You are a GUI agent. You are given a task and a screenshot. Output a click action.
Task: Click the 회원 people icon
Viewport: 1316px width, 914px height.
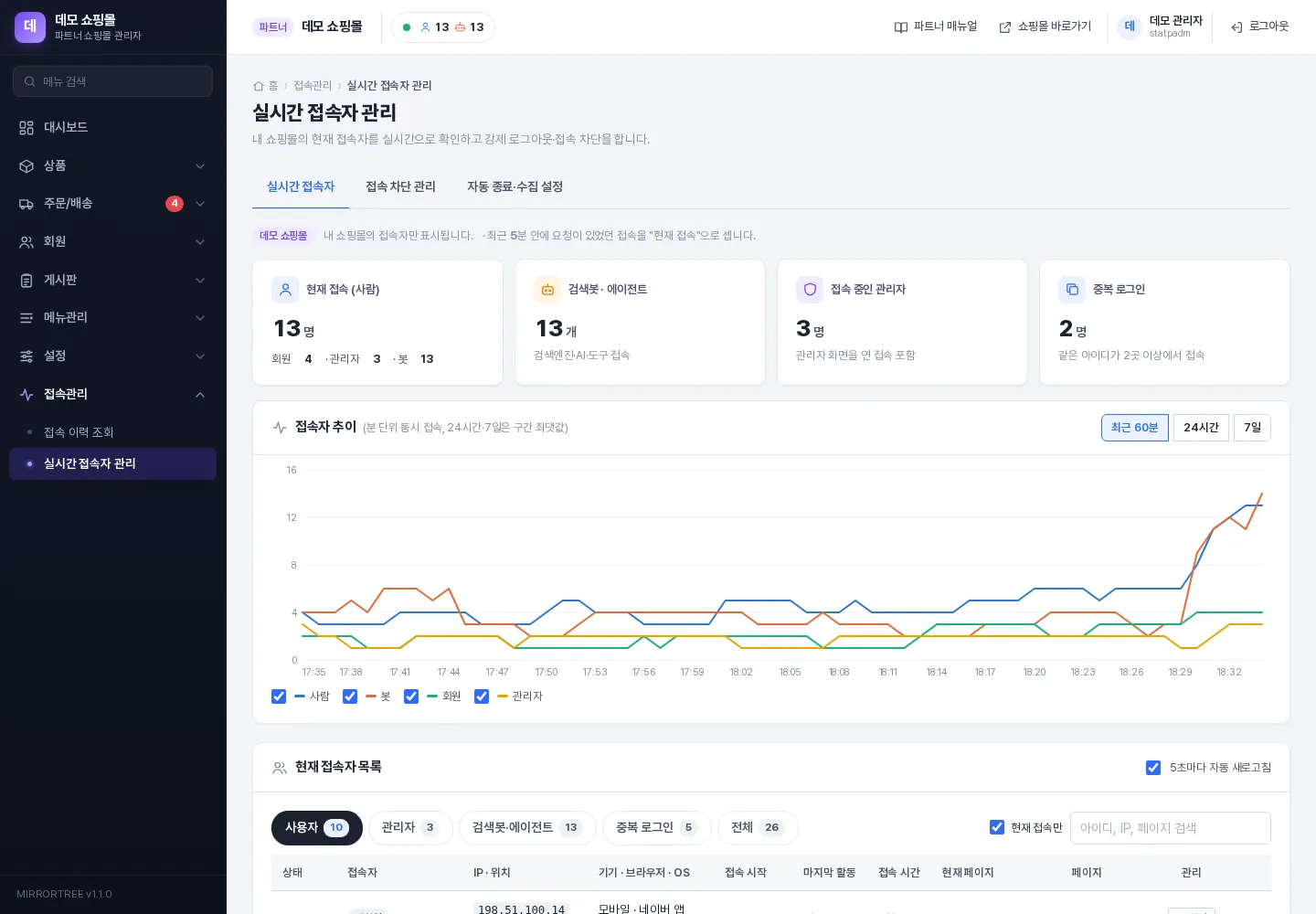[27, 242]
